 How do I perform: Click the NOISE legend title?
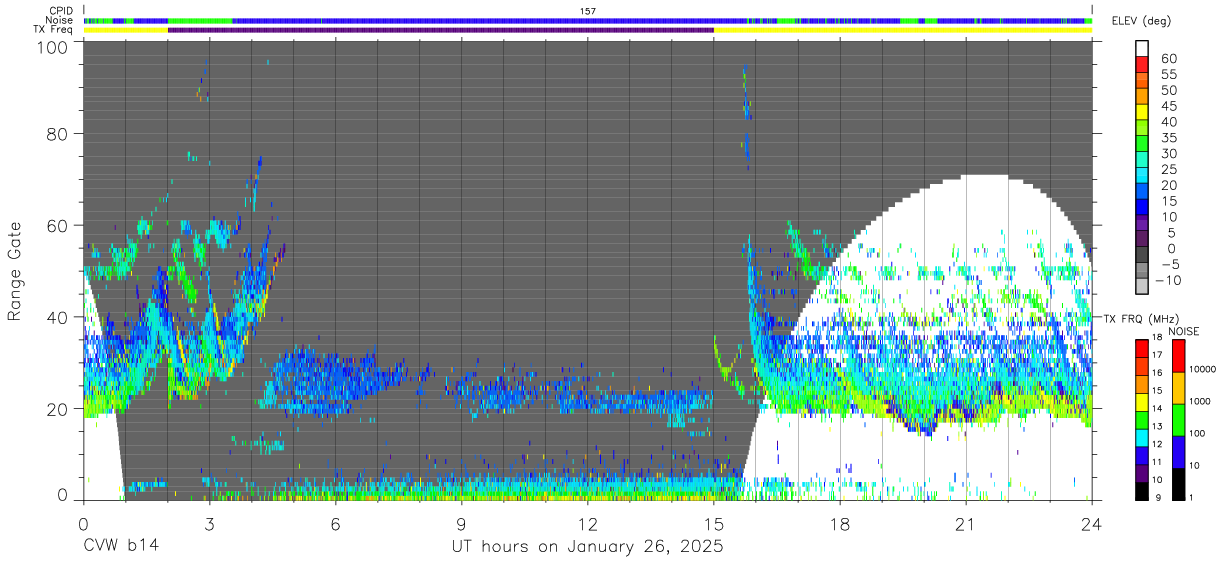click(1183, 331)
